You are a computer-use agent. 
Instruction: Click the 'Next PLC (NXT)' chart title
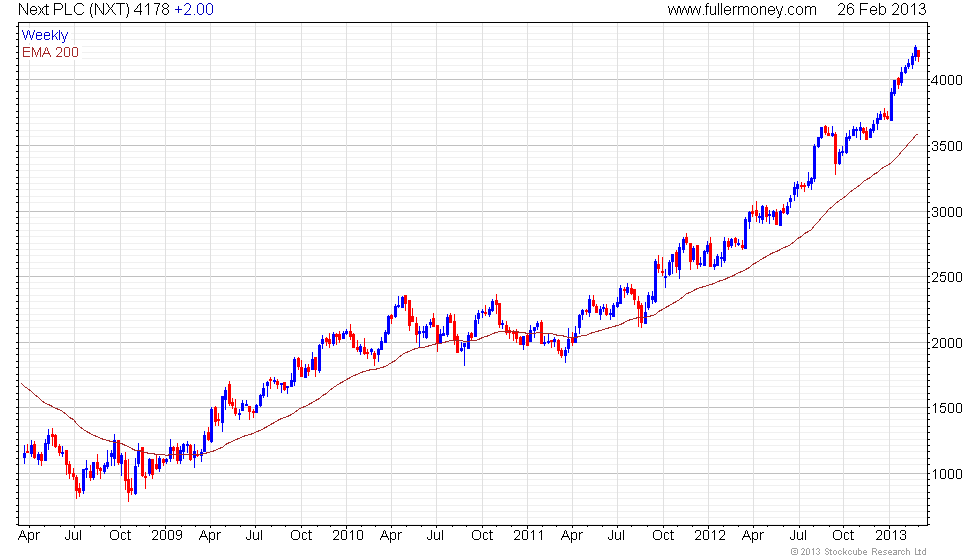(x=74, y=10)
